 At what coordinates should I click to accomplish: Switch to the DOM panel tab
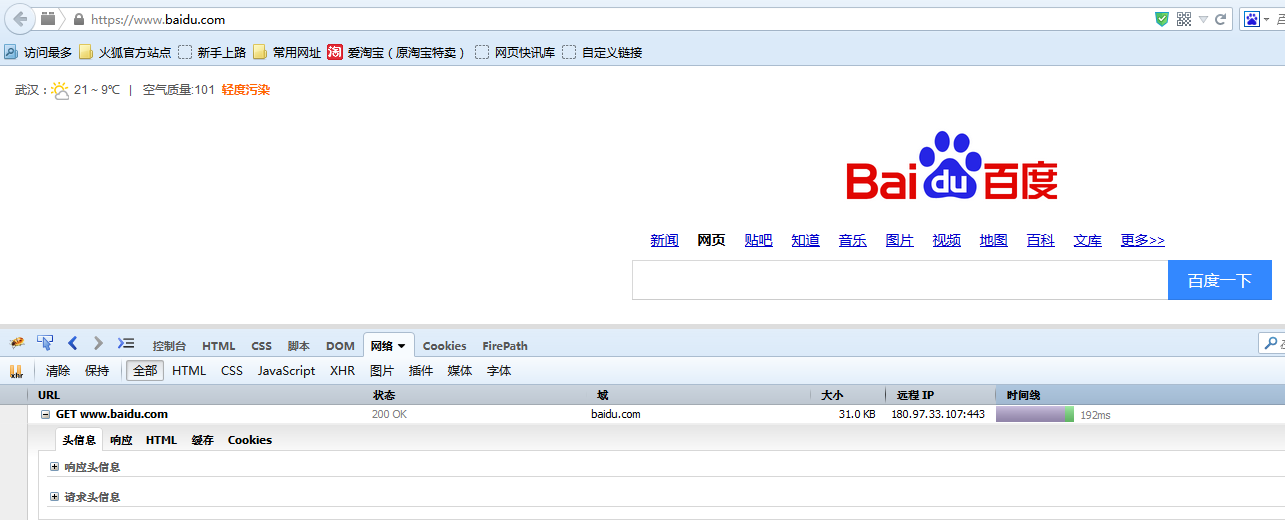click(x=340, y=346)
